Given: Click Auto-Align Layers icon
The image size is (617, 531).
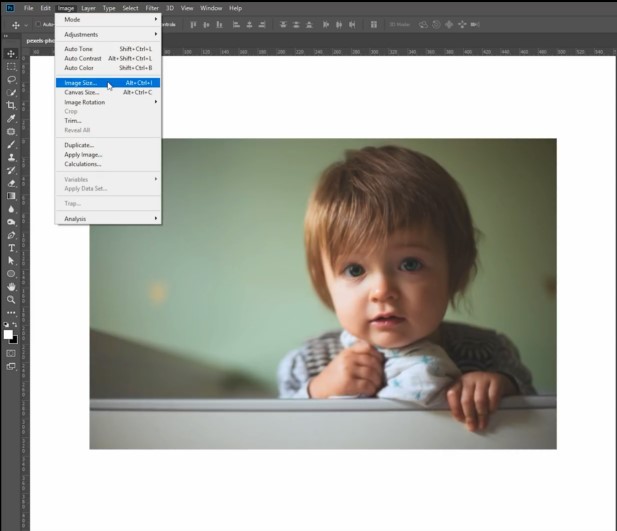Looking at the screenshot, I should [374, 25].
